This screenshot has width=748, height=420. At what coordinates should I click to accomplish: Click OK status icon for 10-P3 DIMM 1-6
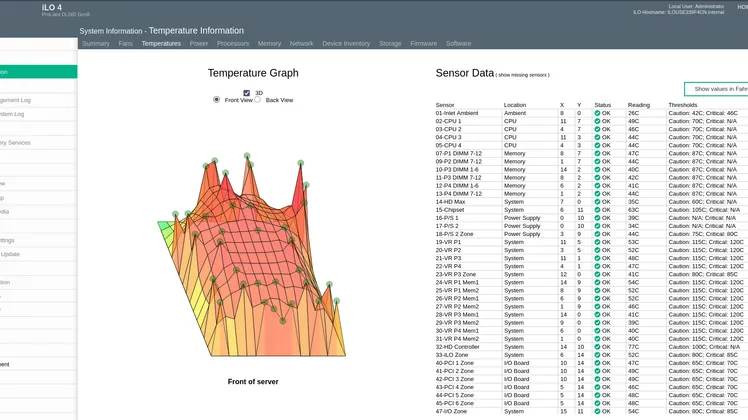[597, 169]
